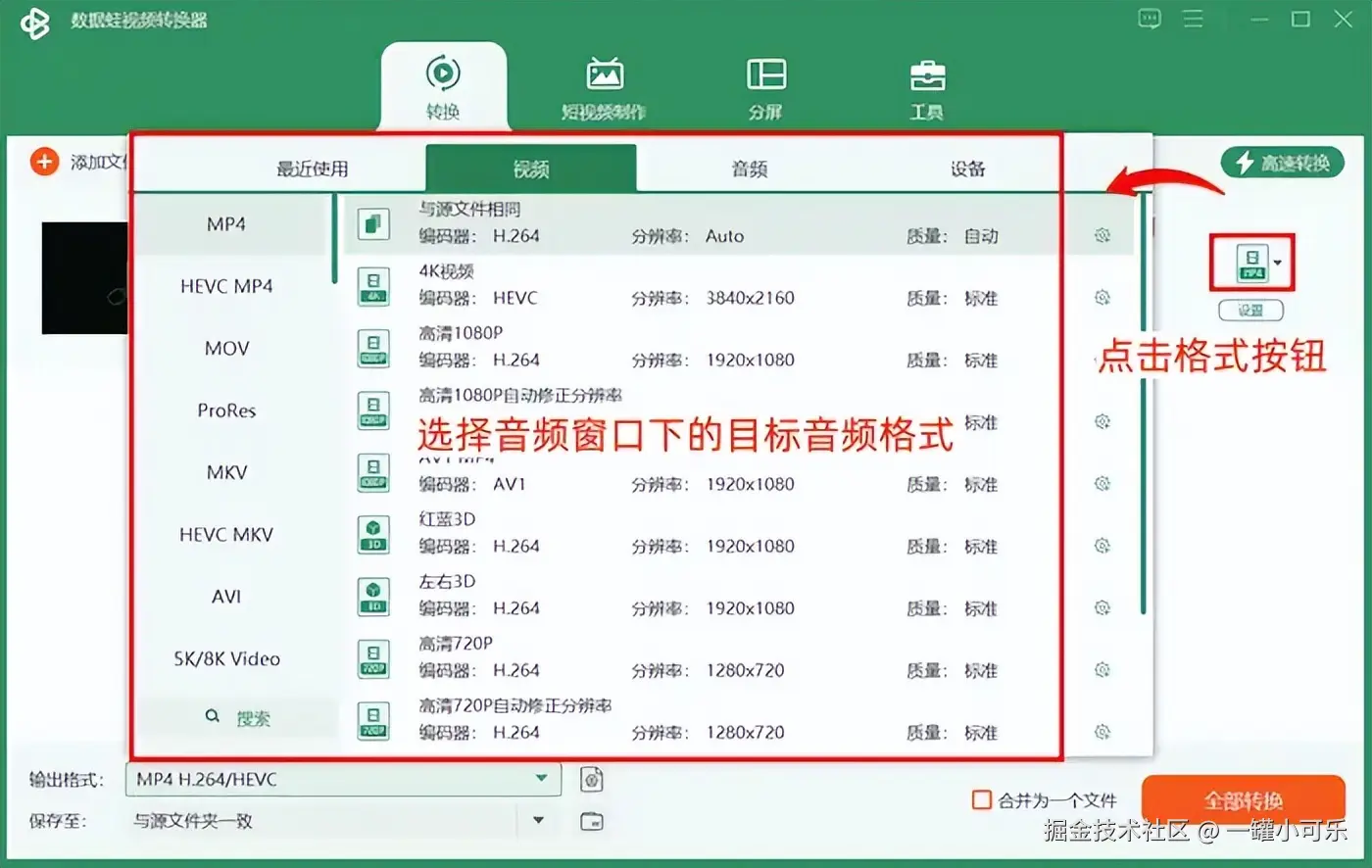Click the preset list vertical scrollbar

pyautogui.click(x=1143, y=404)
